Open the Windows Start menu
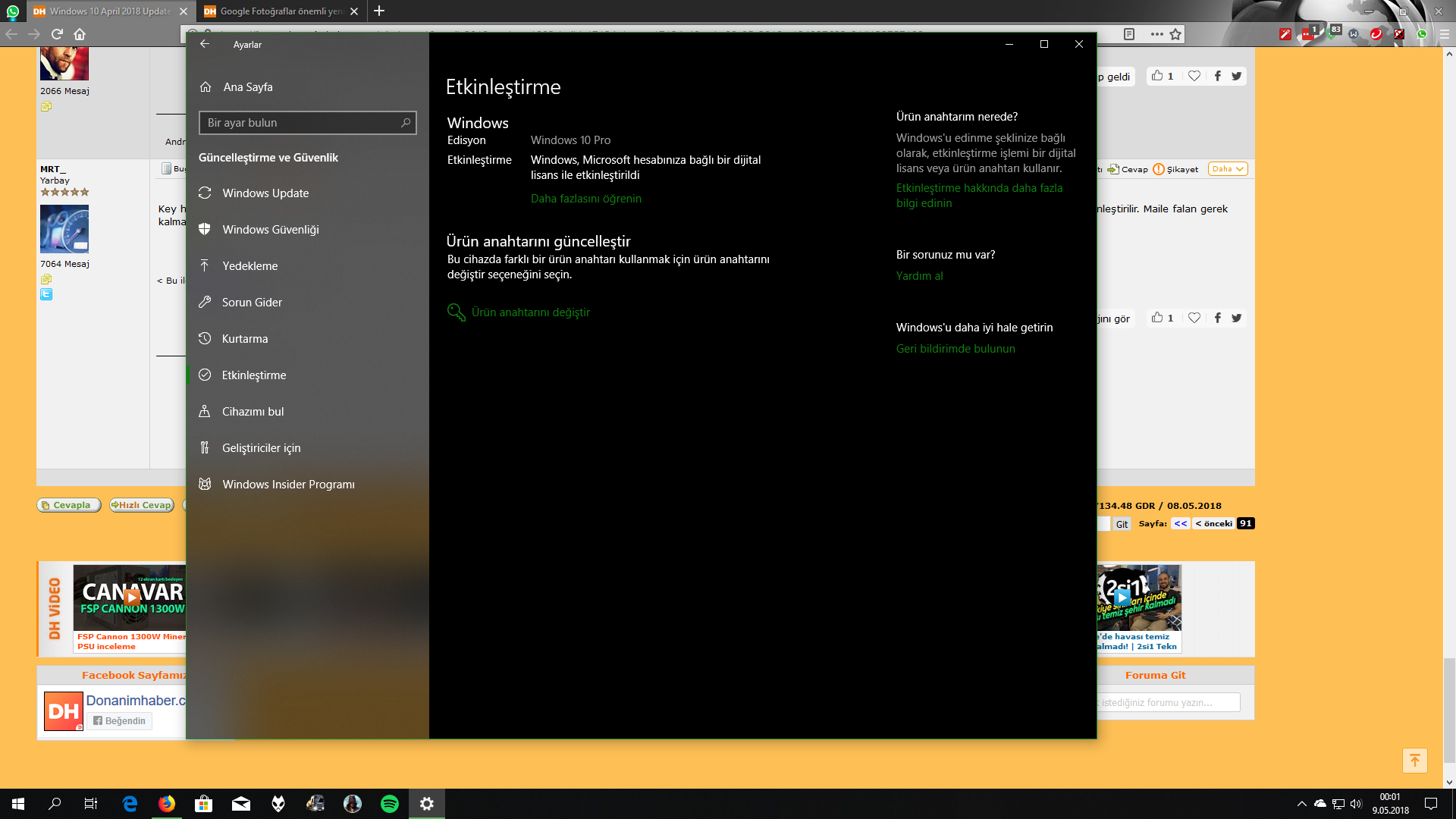 pos(18,804)
